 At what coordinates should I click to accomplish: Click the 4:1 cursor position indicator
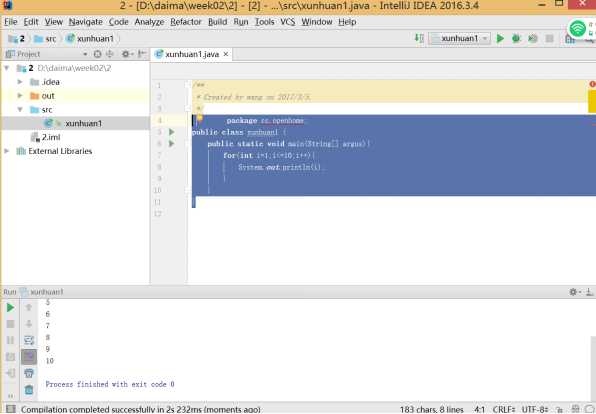click(480, 409)
